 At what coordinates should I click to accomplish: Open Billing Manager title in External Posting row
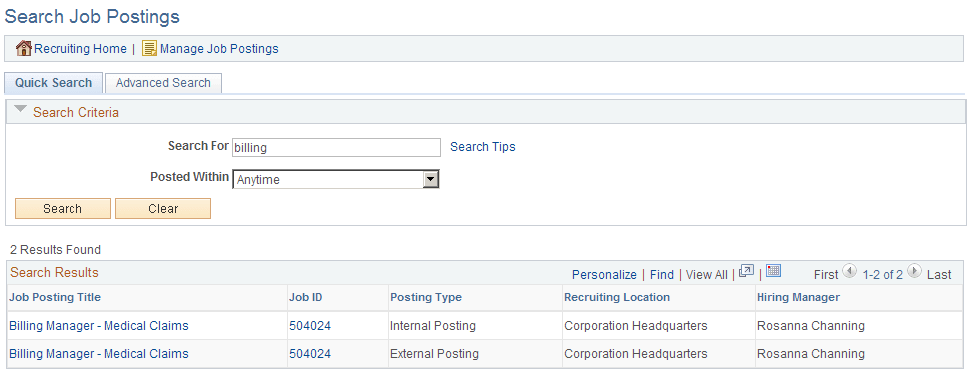coord(99,354)
